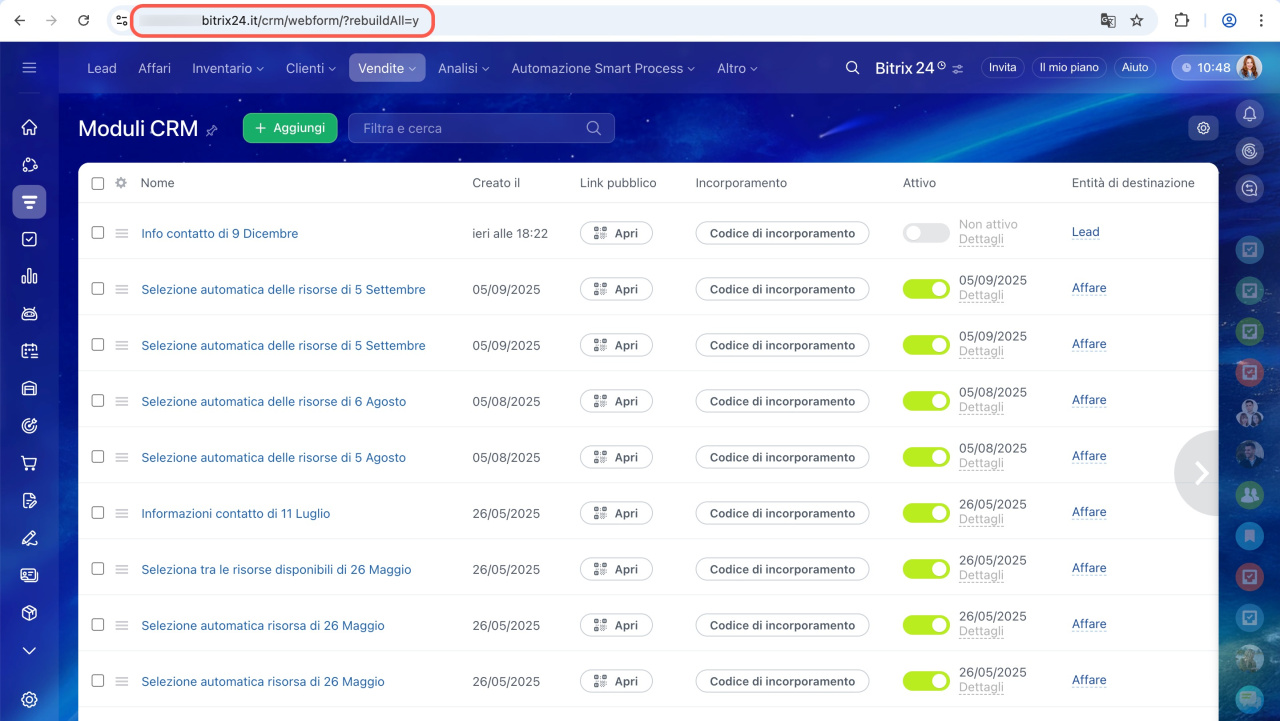Open the Lead tab
This screenshot has width=1280, height=721.
pyautogui.click(x=102, y=68)
